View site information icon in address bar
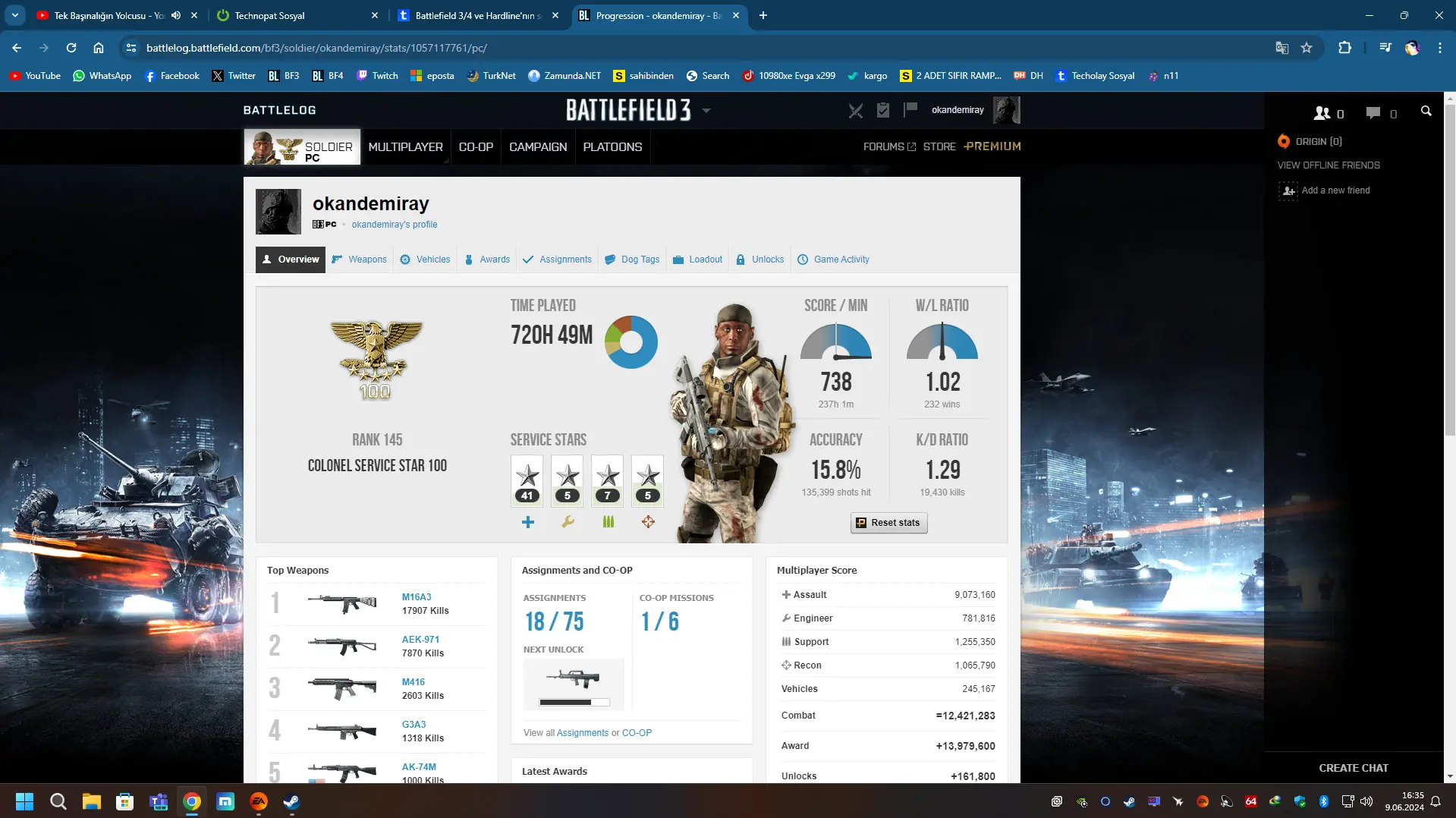 (131, 48)
